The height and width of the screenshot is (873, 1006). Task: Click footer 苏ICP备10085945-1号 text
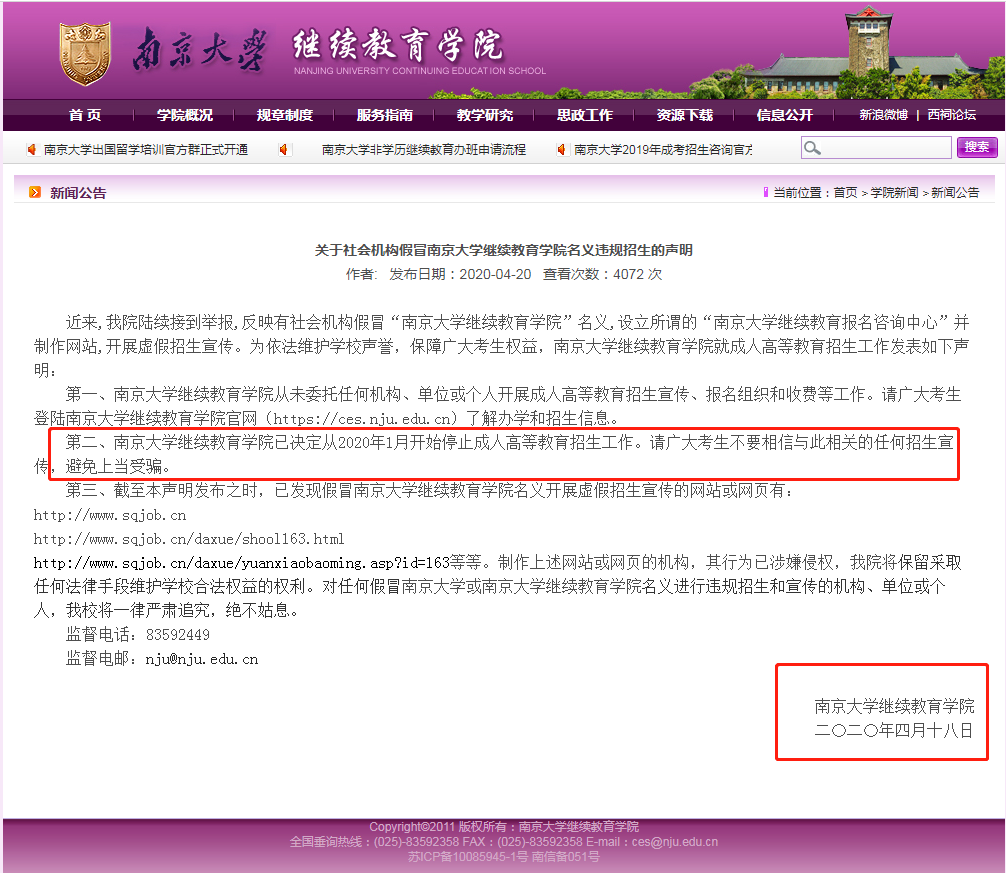click(x=468, y=856)
